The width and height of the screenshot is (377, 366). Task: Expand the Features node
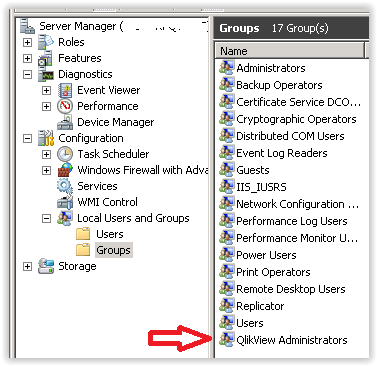tap(27, 58)
